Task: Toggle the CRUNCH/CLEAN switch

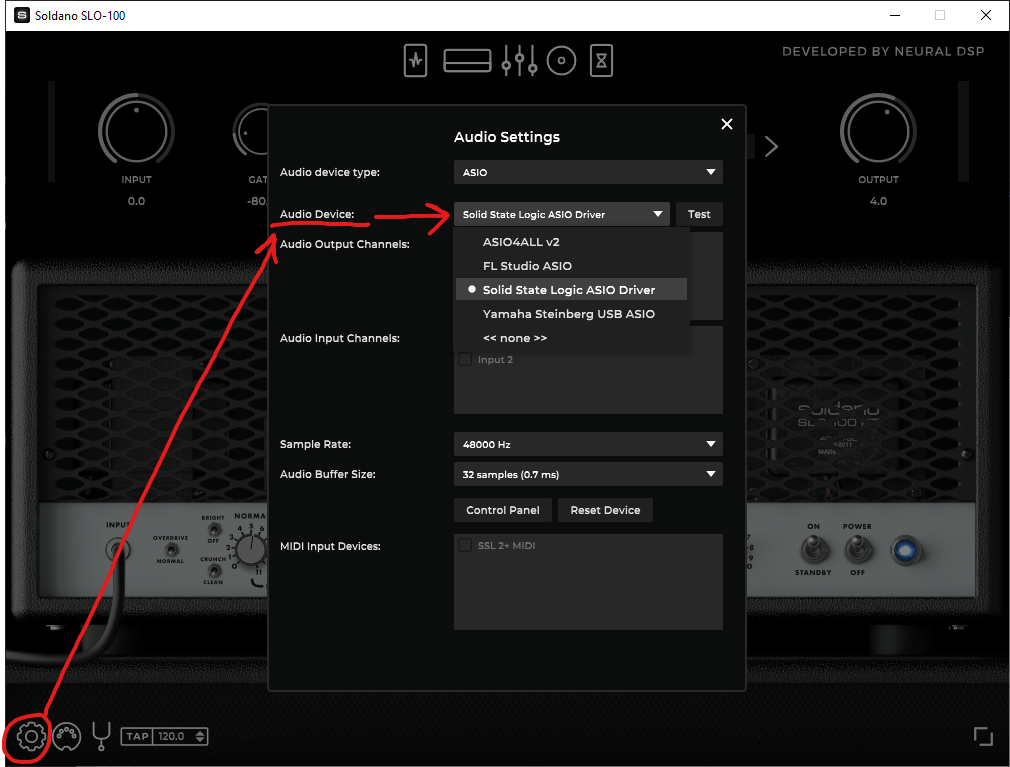Action: 214,571
